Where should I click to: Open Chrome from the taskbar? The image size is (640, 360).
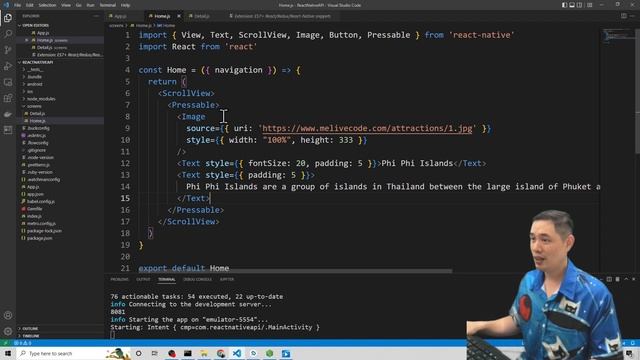[221, 353]
